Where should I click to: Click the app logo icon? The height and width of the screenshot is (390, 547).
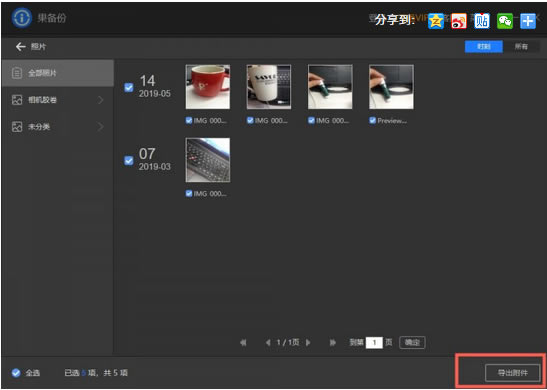[x=22, y=18]
